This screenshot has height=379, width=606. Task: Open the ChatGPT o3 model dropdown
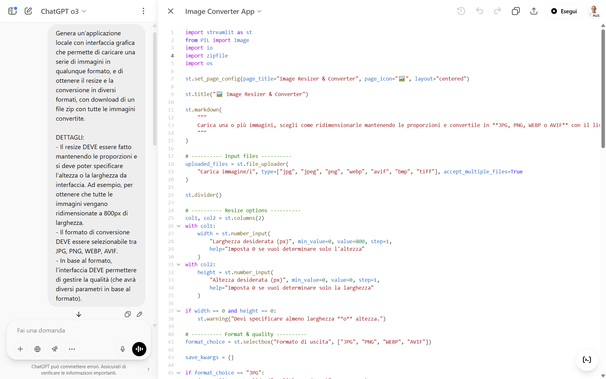tap(63, 11)
